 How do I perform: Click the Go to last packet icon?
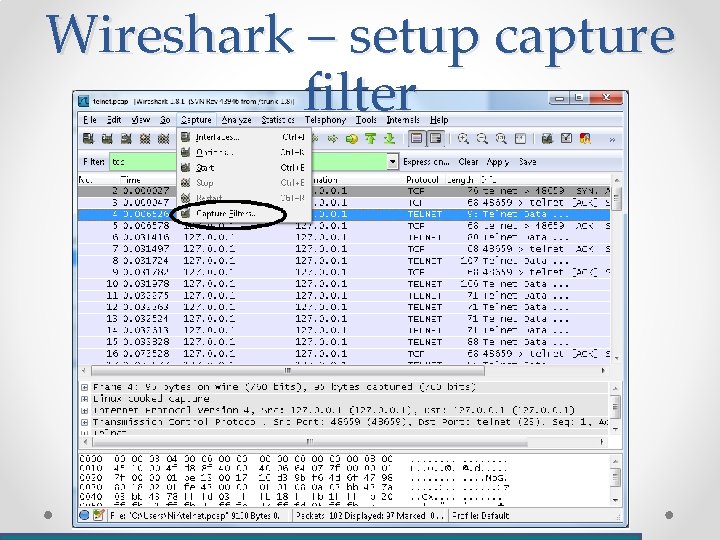[389, 138]
